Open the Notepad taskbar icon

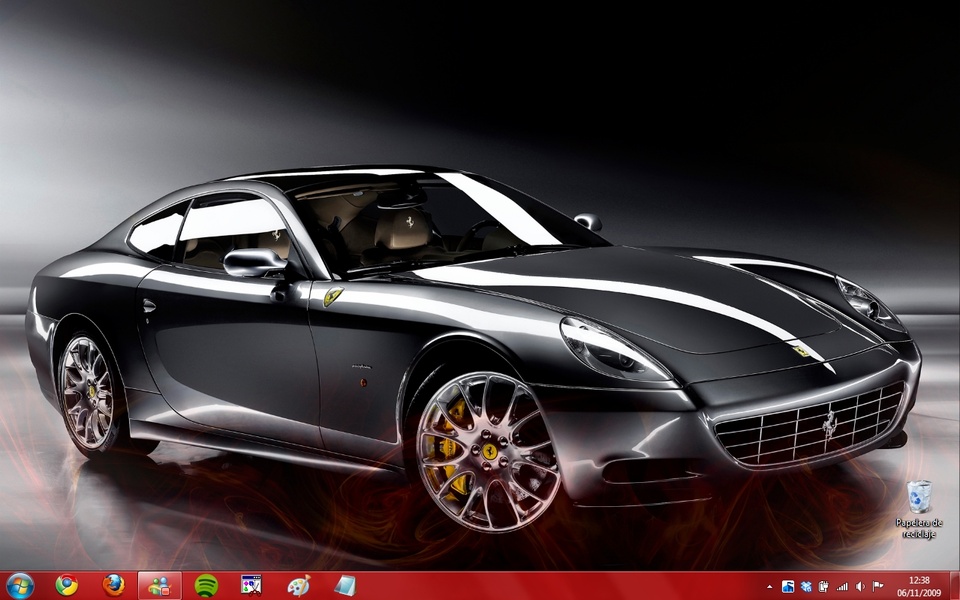click(344, 585)
